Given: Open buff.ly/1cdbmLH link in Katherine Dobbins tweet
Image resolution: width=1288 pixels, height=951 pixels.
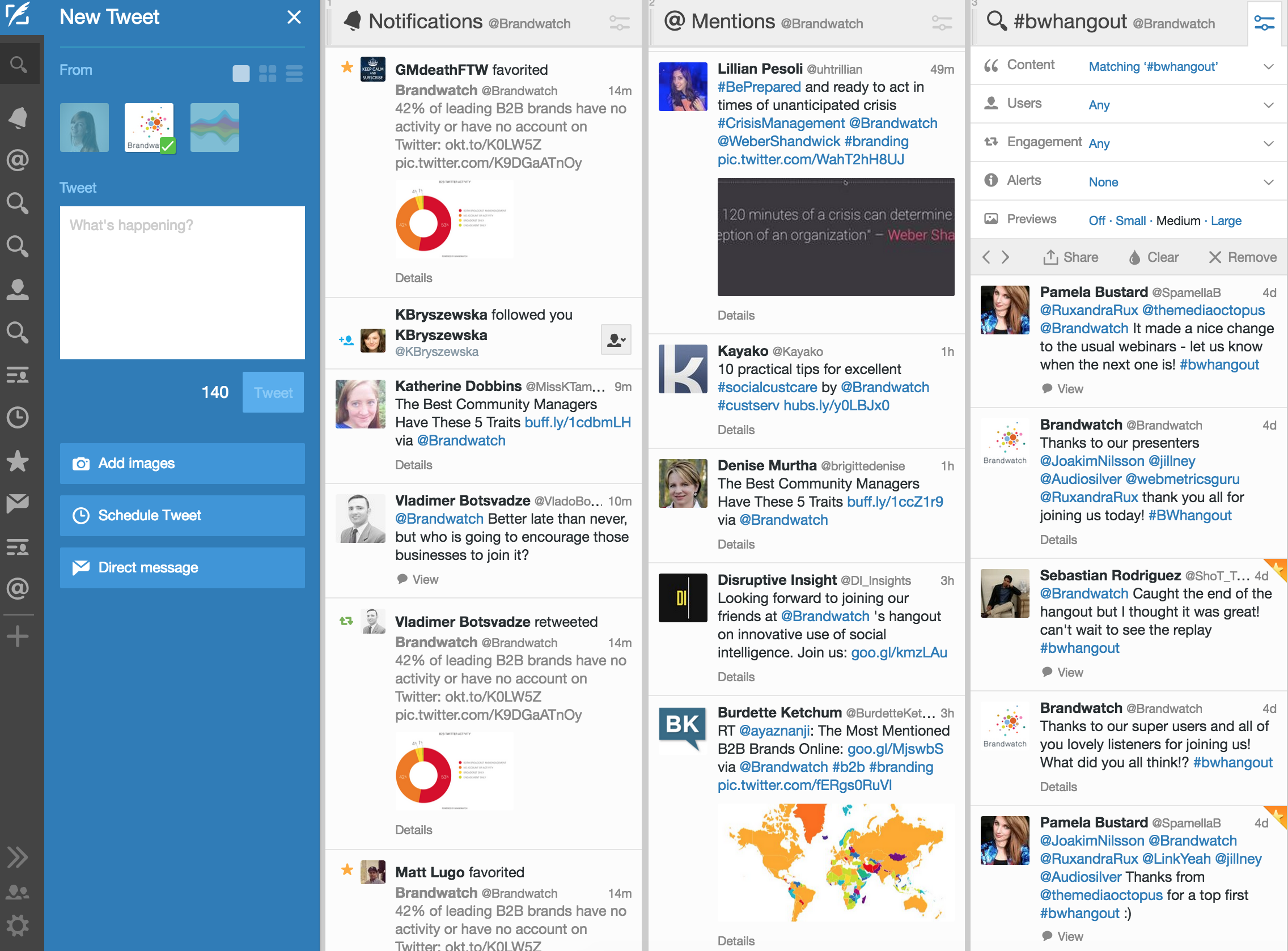Looking at the screenshot, I should (578, 422).
